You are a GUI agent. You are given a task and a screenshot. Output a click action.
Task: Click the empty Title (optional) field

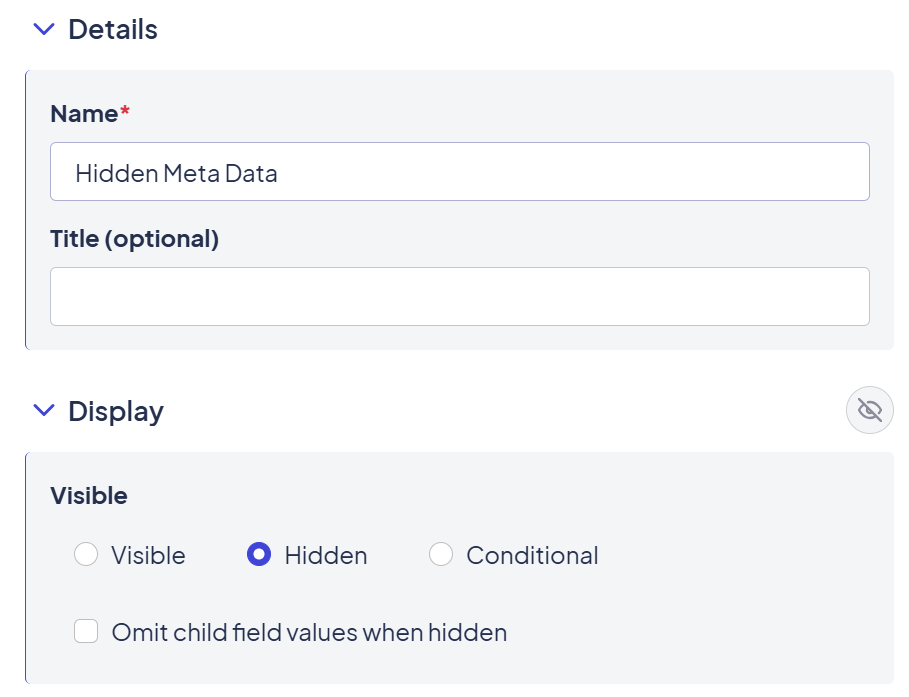459,296
